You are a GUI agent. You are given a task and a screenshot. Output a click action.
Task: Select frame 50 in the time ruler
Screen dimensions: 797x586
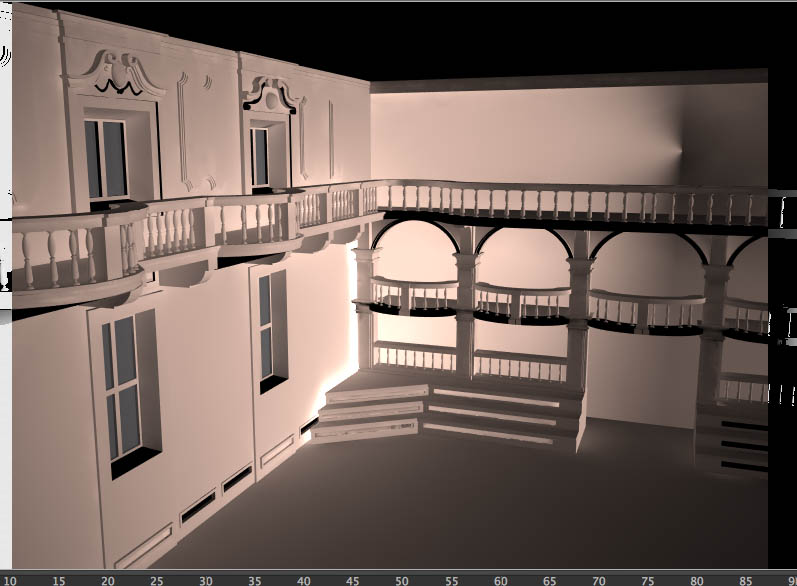coord(402,581)
